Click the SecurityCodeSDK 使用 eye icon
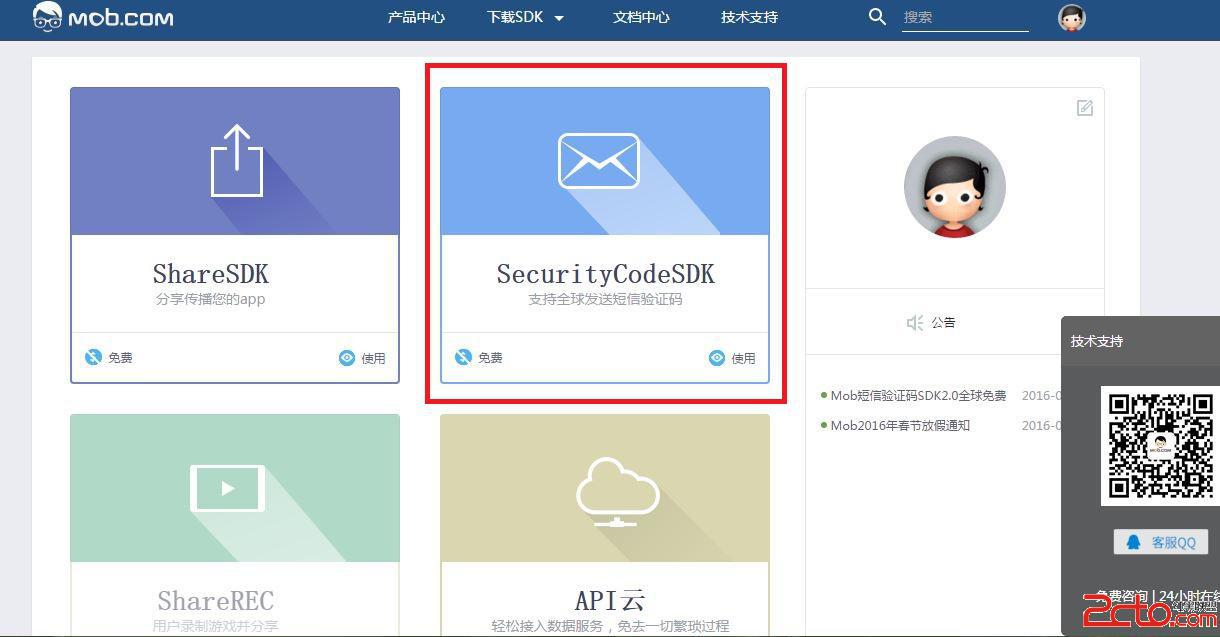 [x=717, y=357]
